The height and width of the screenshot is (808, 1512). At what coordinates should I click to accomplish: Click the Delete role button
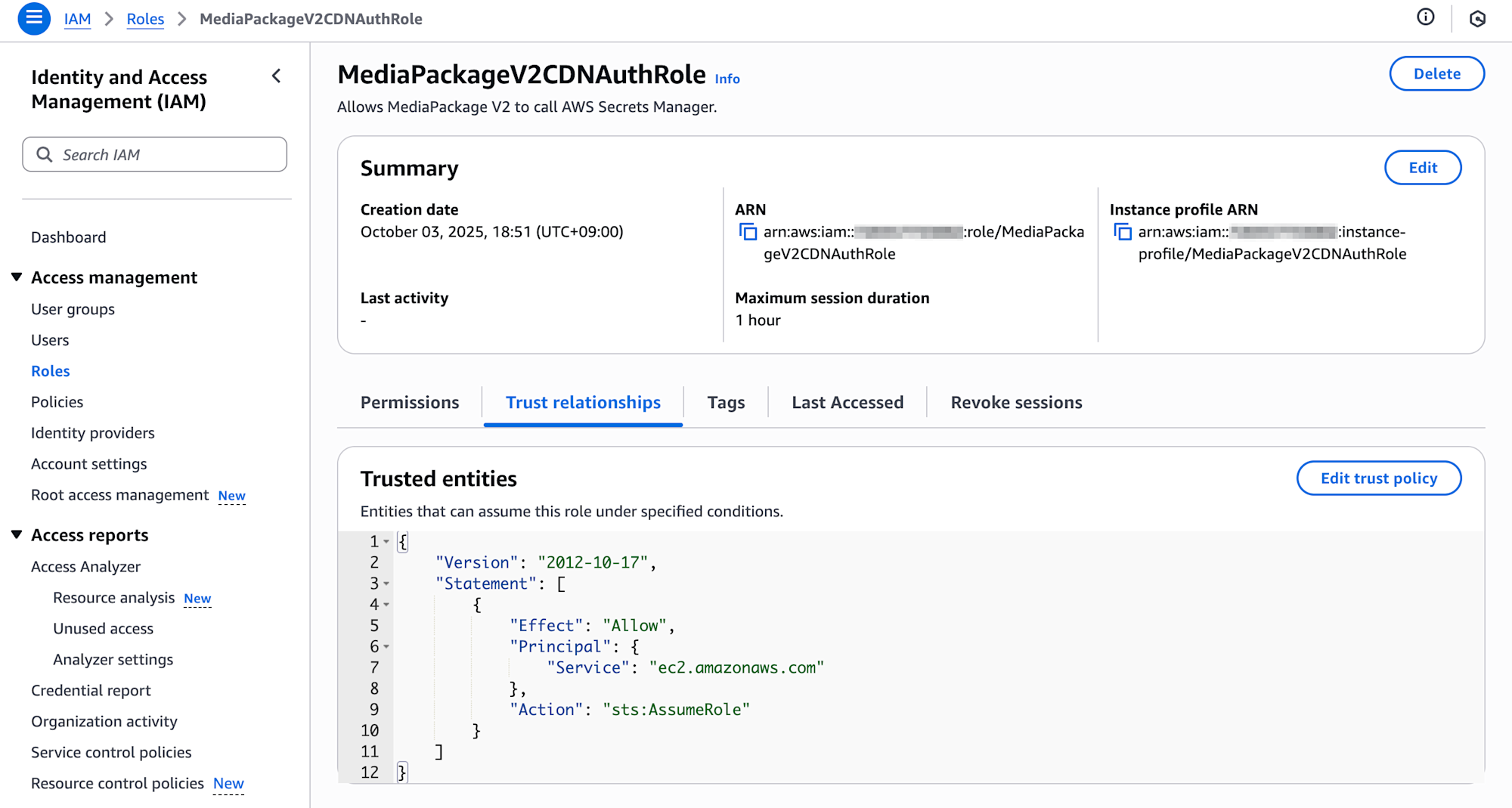point(1436,74)
